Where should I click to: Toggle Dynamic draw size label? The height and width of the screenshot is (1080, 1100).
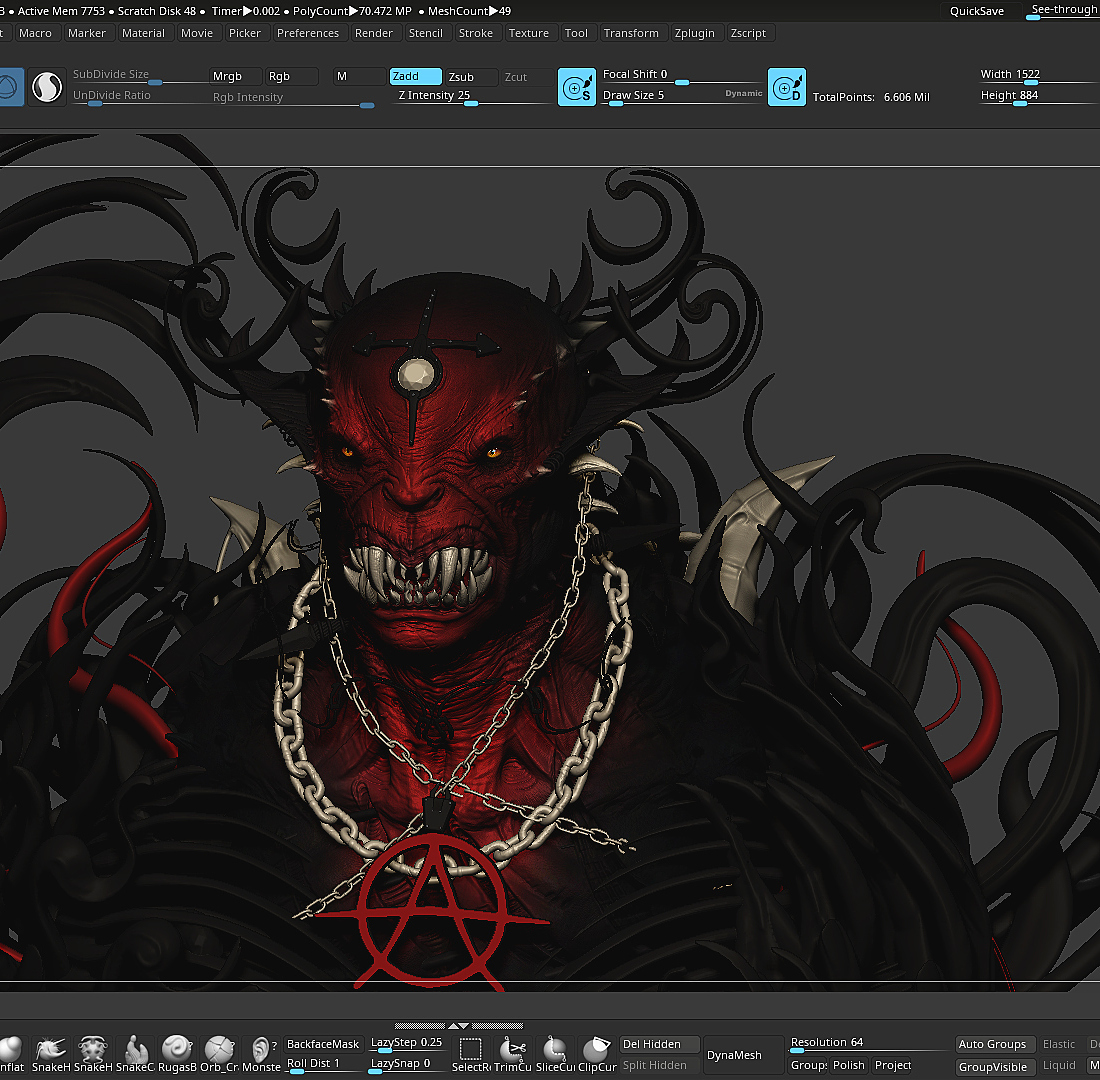[x=744, y=93]
